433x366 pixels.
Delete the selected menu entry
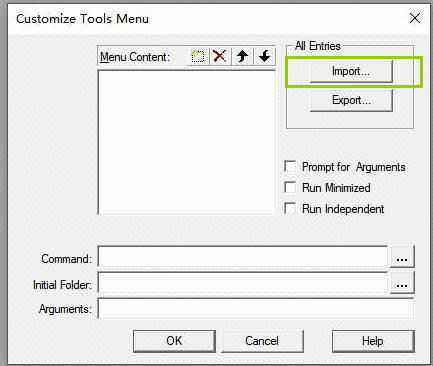click(x=220, y=56)
